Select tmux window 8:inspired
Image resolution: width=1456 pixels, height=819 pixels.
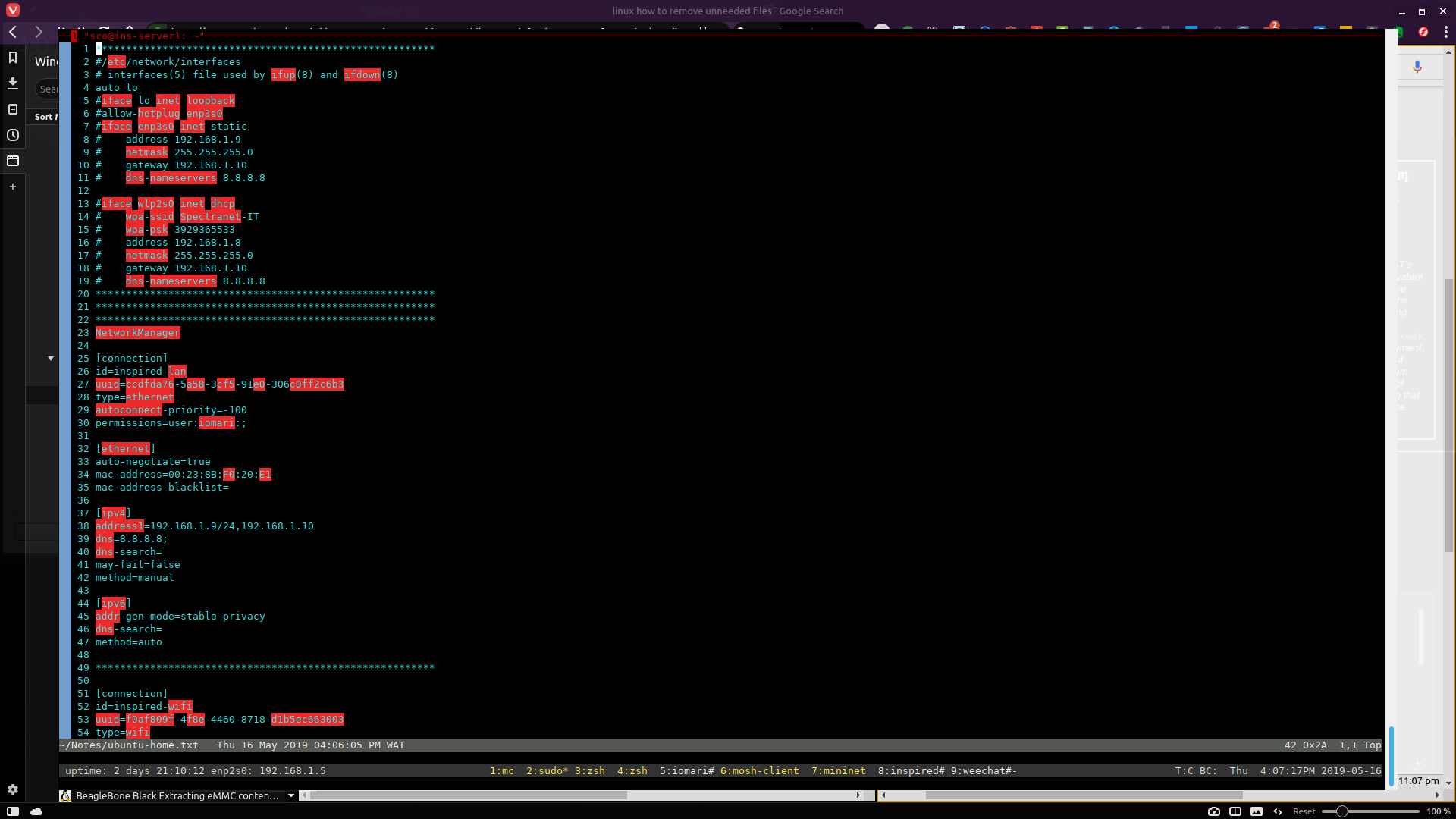pos(911,770)
